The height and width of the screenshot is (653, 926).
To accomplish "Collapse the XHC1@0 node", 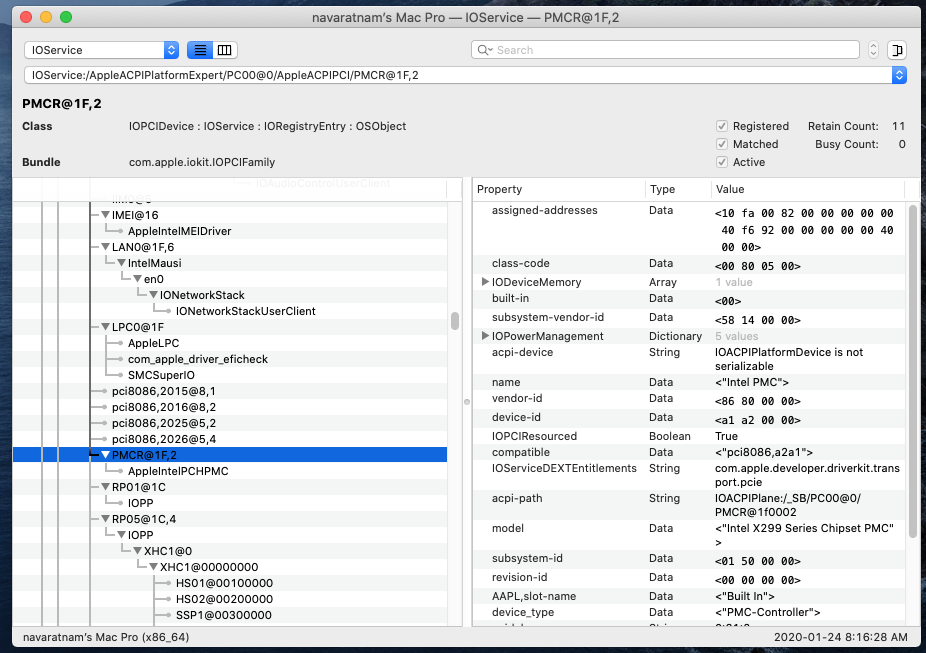I will coord(137,550).
